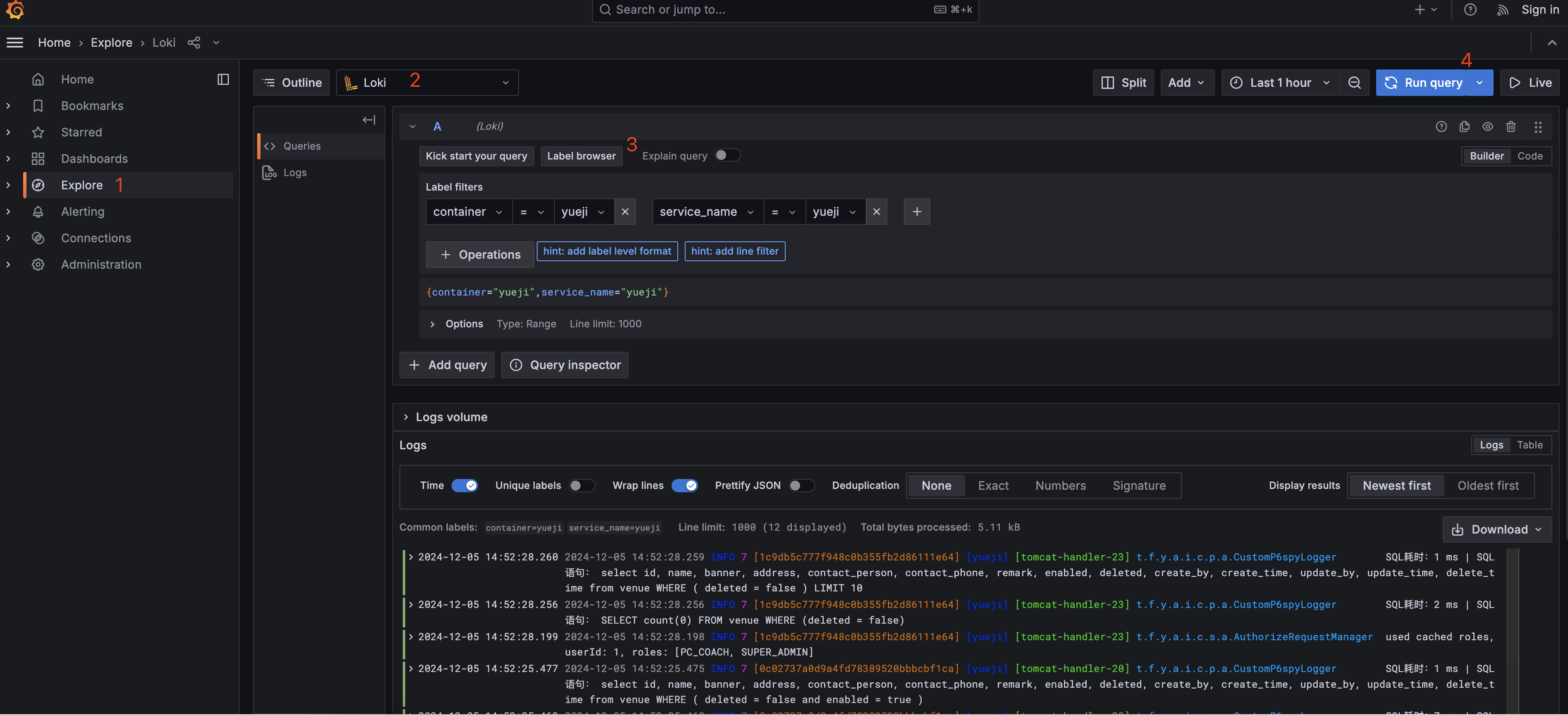Grab the query A drag handle
This screenshot has width=1568, height=715.
1537,126
